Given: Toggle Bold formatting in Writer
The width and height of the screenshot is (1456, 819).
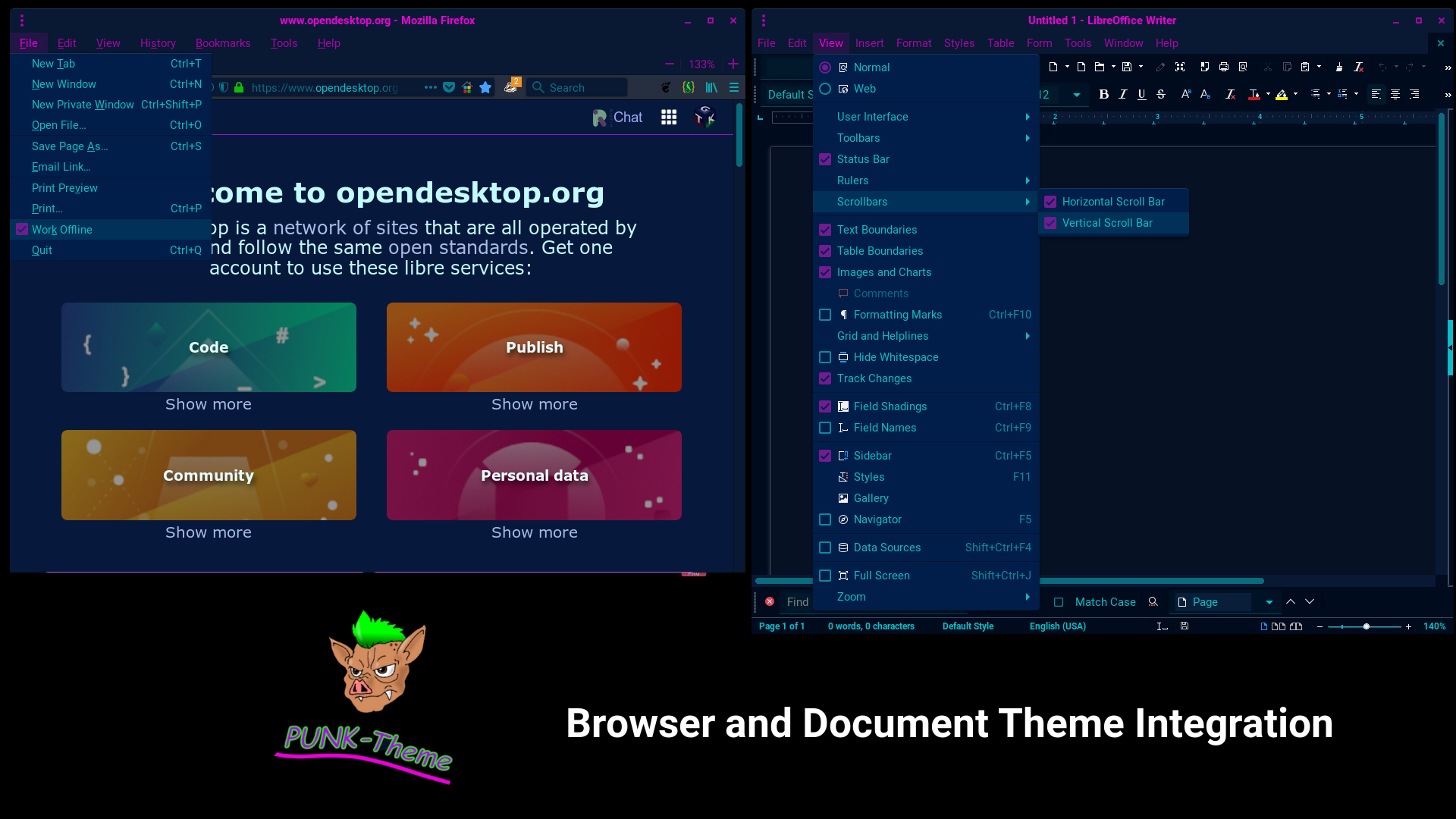Looking at the screenshot, I should click(1104, 94).
